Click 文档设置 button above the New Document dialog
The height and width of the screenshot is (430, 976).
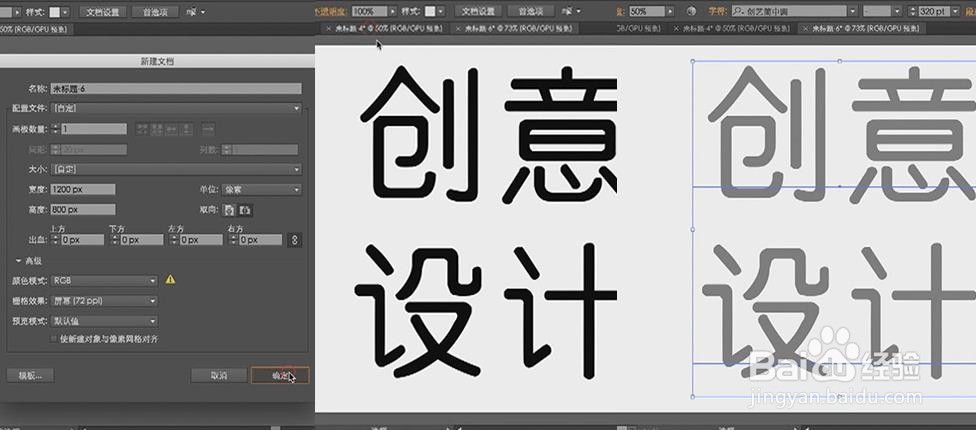point(103,11)
